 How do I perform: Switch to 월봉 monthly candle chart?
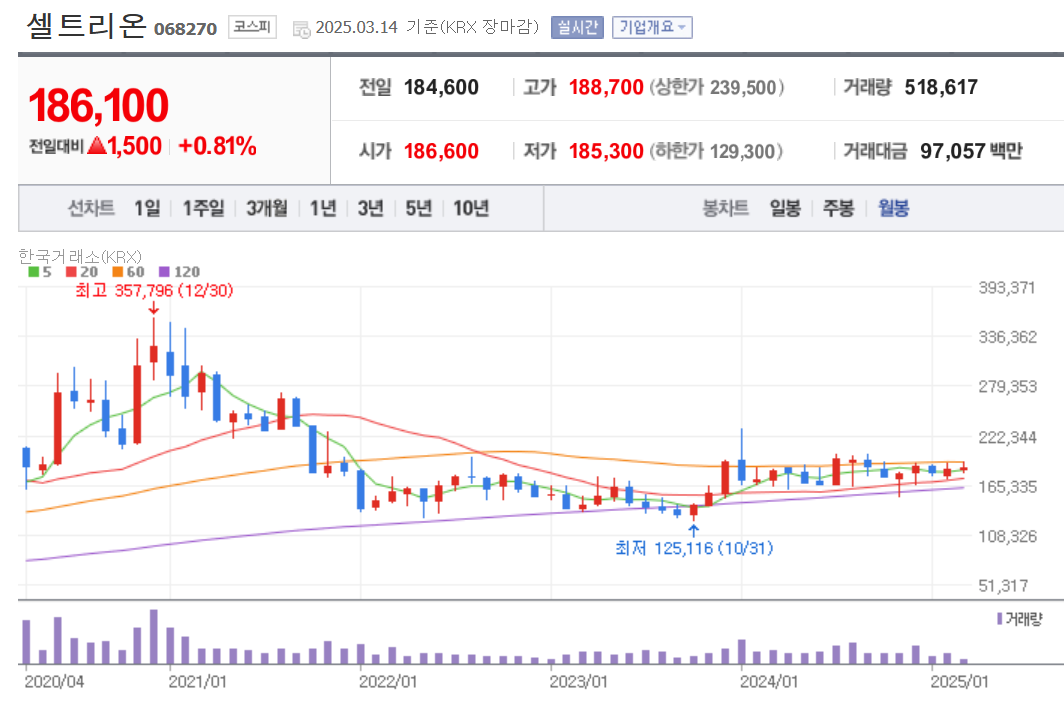tap(894, 208)
